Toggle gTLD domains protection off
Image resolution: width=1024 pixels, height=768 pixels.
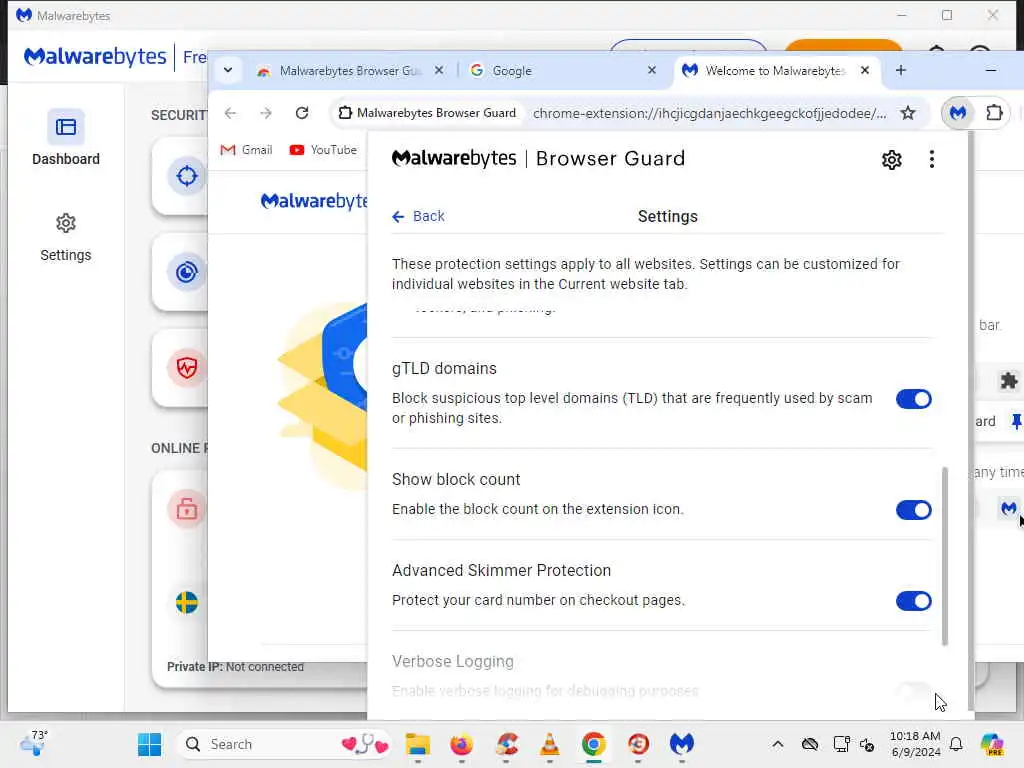913,399
